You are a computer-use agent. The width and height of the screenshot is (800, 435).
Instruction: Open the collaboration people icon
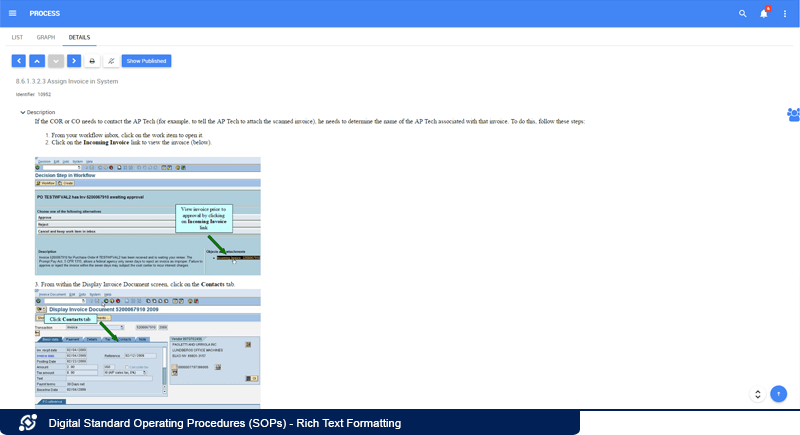(x=792, y=114)
